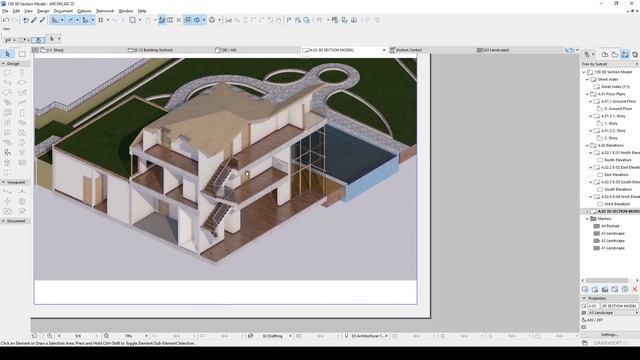Viewport: 640px width, 360px height.
Task: Open the File menu
Action: [x=5, y=11]
